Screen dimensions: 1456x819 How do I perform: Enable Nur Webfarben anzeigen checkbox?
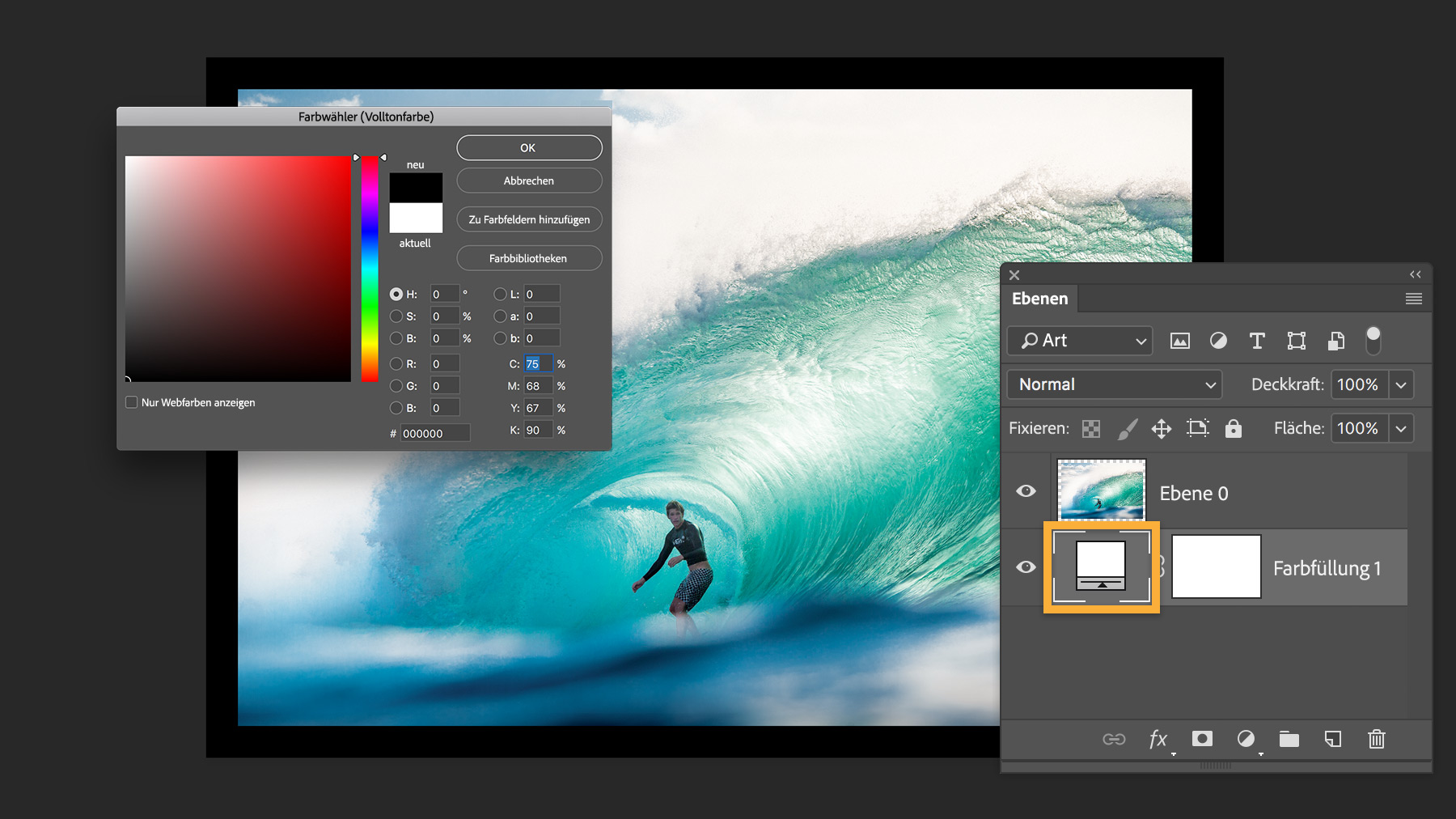pos(131,402)
